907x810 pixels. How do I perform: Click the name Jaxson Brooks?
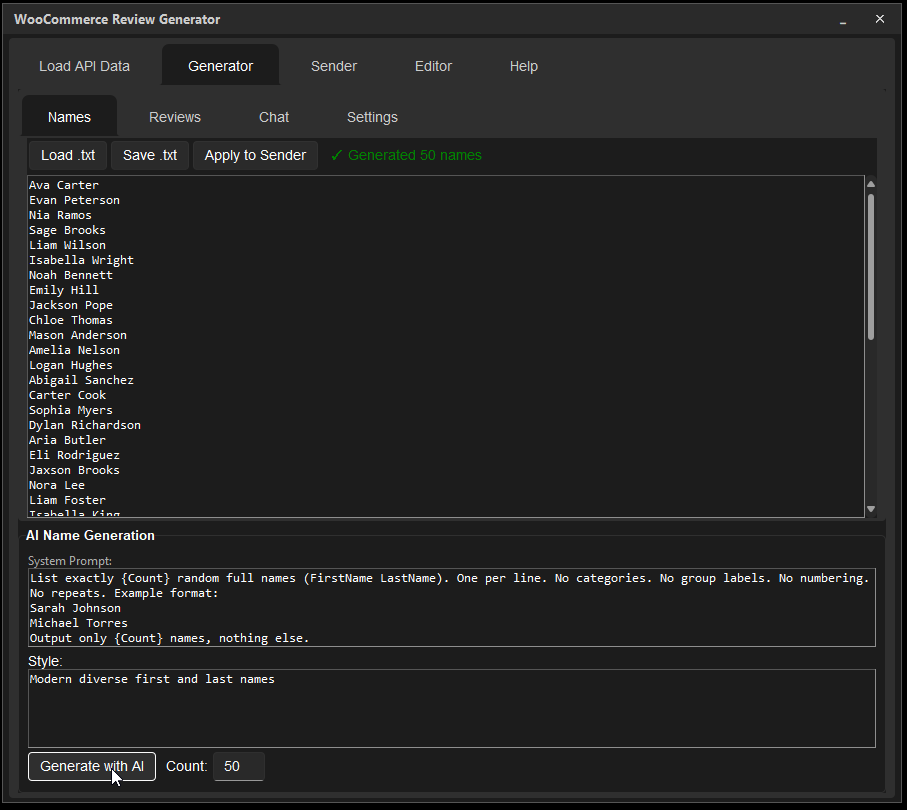74,471
